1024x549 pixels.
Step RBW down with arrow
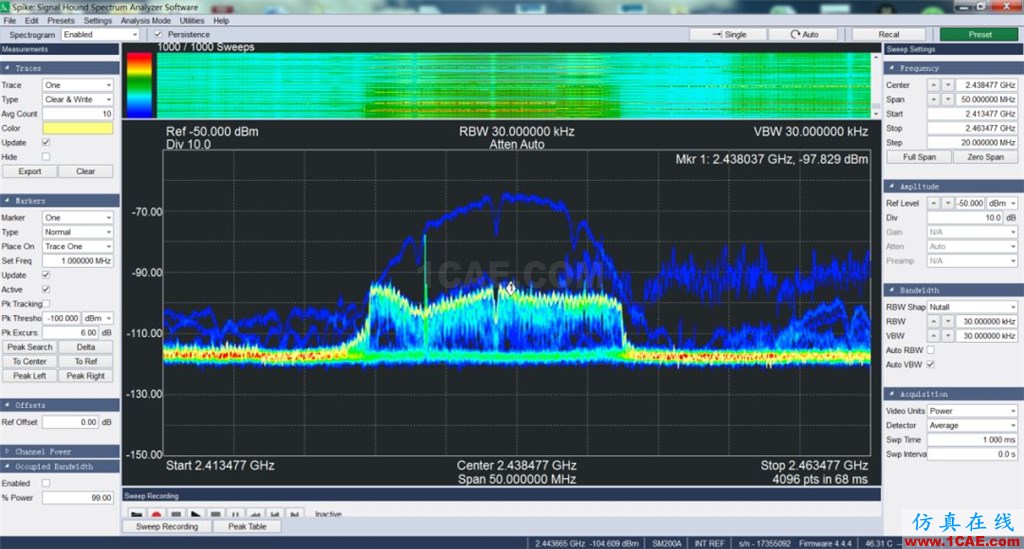[948, 321]
